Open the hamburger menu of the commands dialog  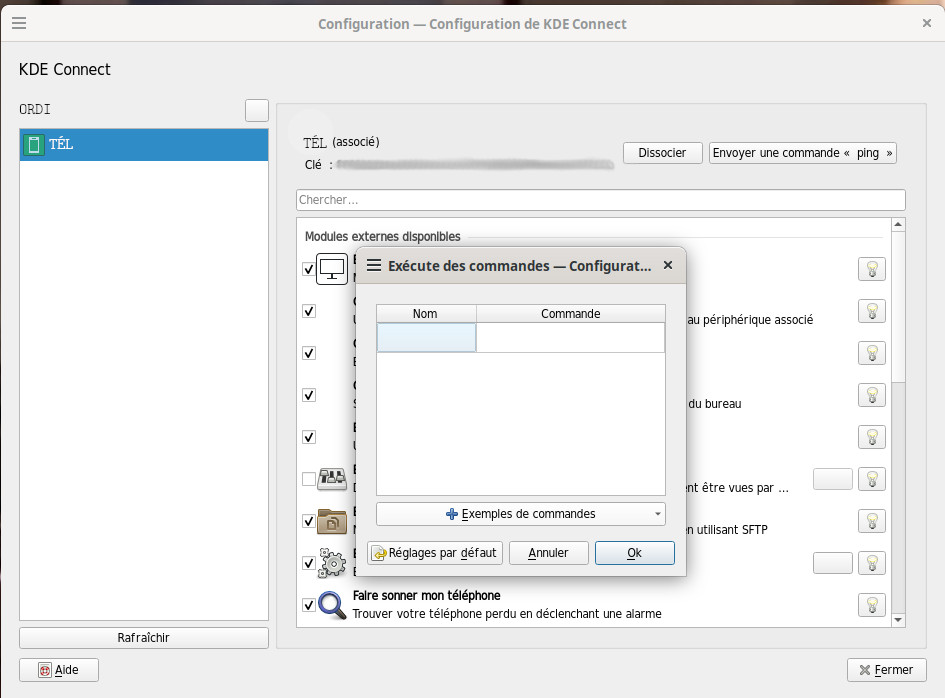pos(374,266)
